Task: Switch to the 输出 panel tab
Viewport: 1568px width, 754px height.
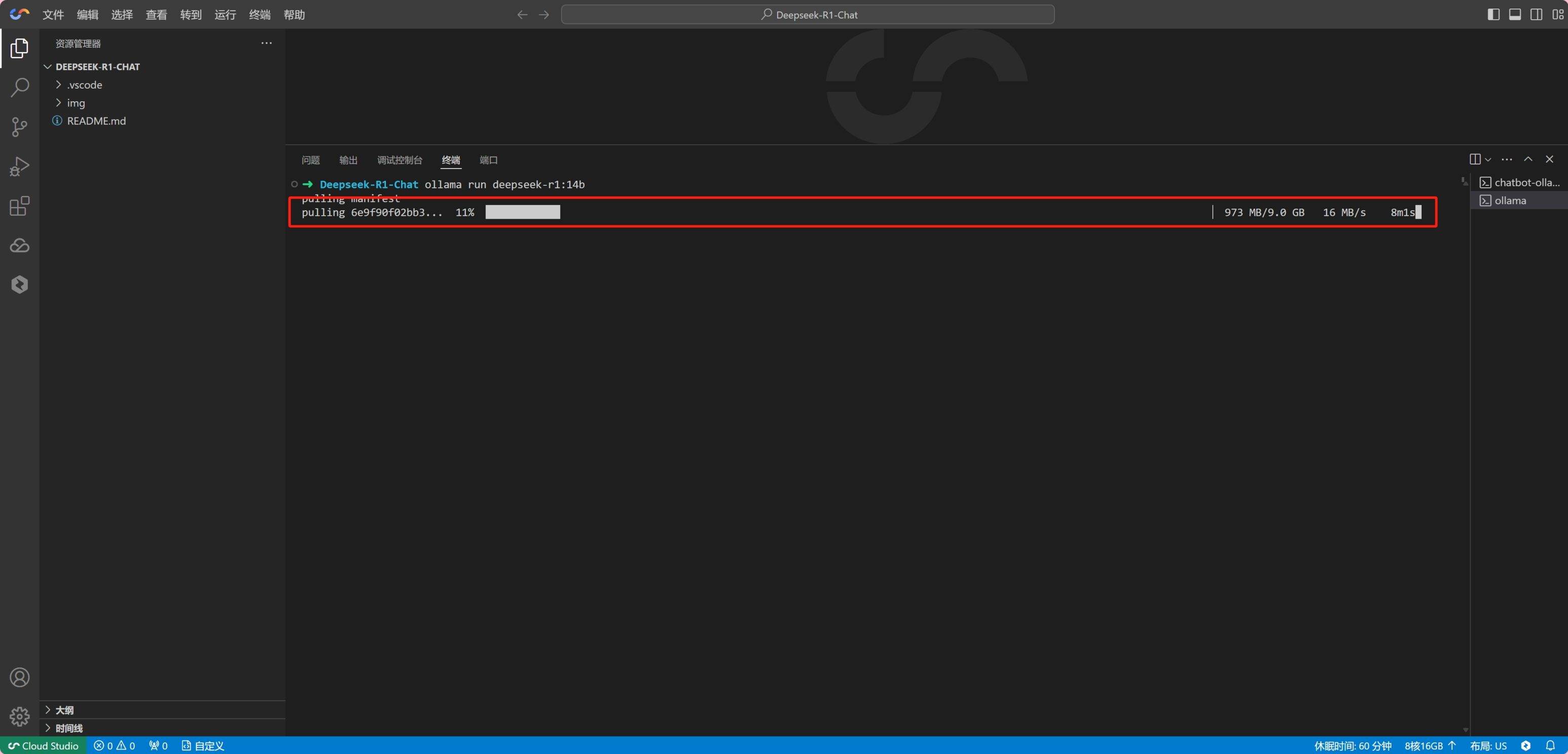Action: pyautogui.click(x=348, y=160)
